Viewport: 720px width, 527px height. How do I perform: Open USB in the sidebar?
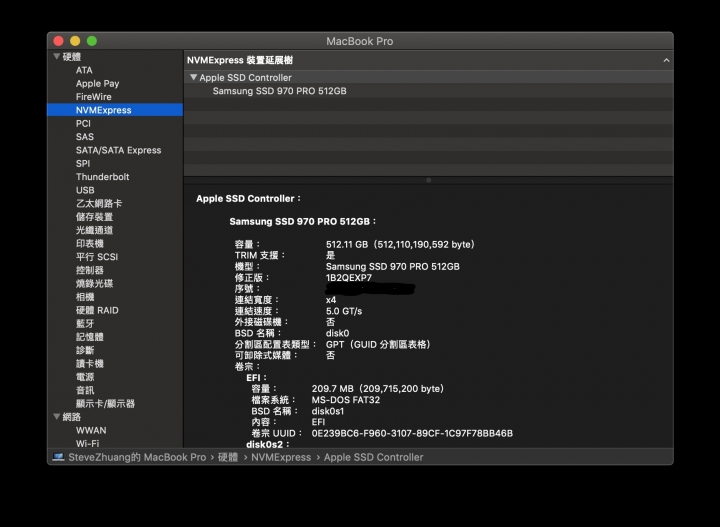[x=85, y=190]
